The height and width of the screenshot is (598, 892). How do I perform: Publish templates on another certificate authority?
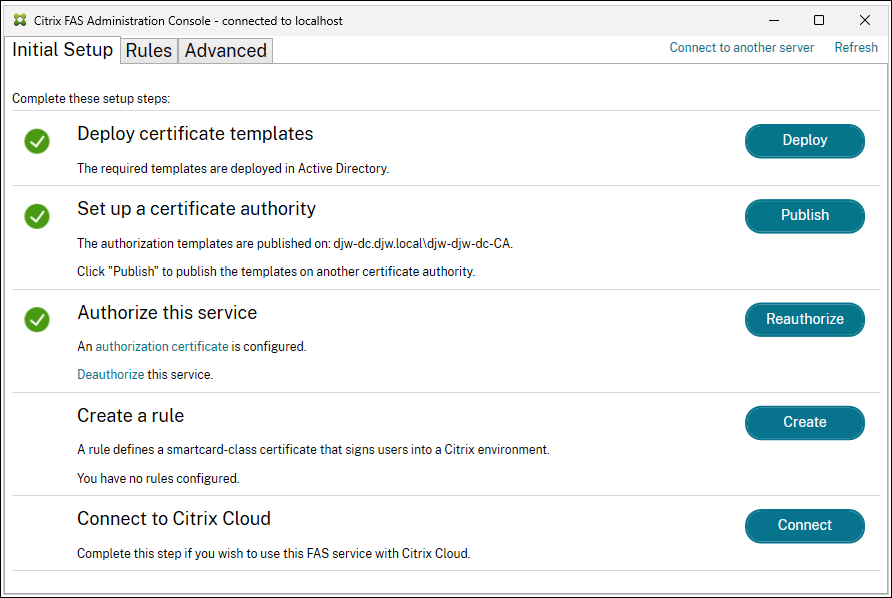[x=804, y=216]
